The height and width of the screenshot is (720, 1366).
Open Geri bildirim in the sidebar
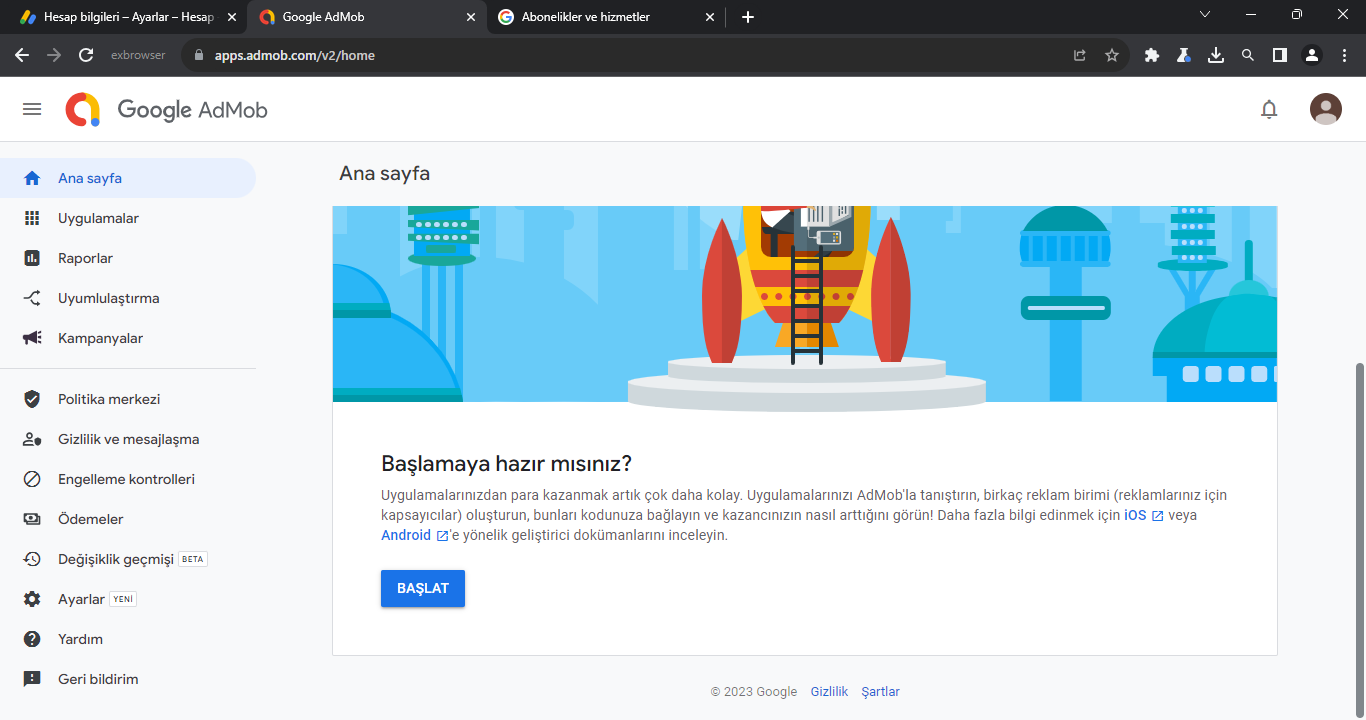point(128,679)
